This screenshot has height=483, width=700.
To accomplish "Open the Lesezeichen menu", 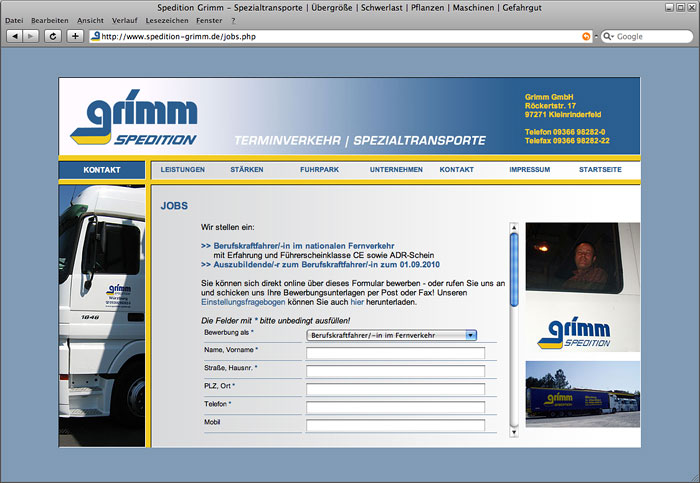I will click(x=167, y=21).
